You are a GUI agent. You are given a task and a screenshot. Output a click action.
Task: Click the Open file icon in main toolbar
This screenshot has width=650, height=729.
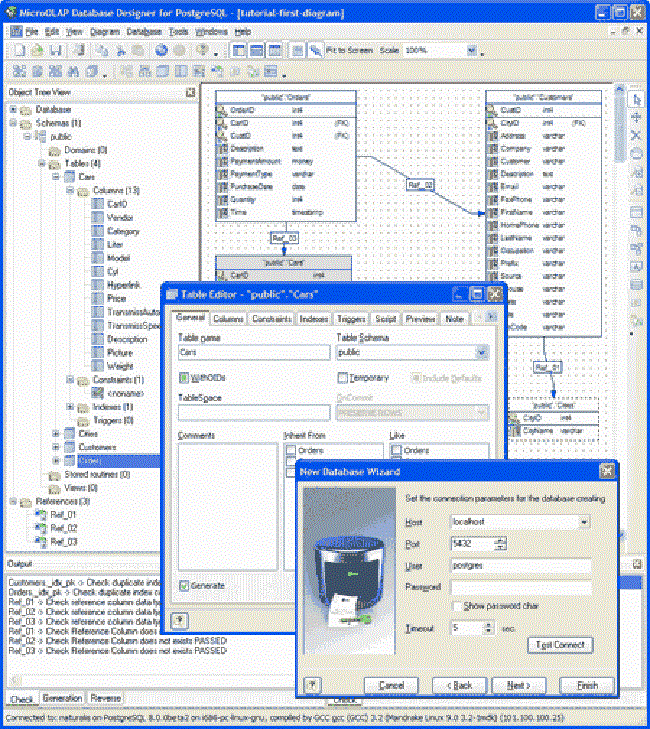pyautogui.click(x=37, y=50)
